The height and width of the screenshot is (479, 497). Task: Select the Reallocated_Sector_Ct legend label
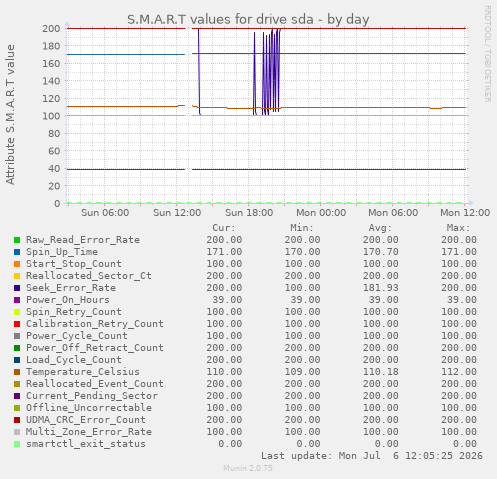(x=89, y=276)
